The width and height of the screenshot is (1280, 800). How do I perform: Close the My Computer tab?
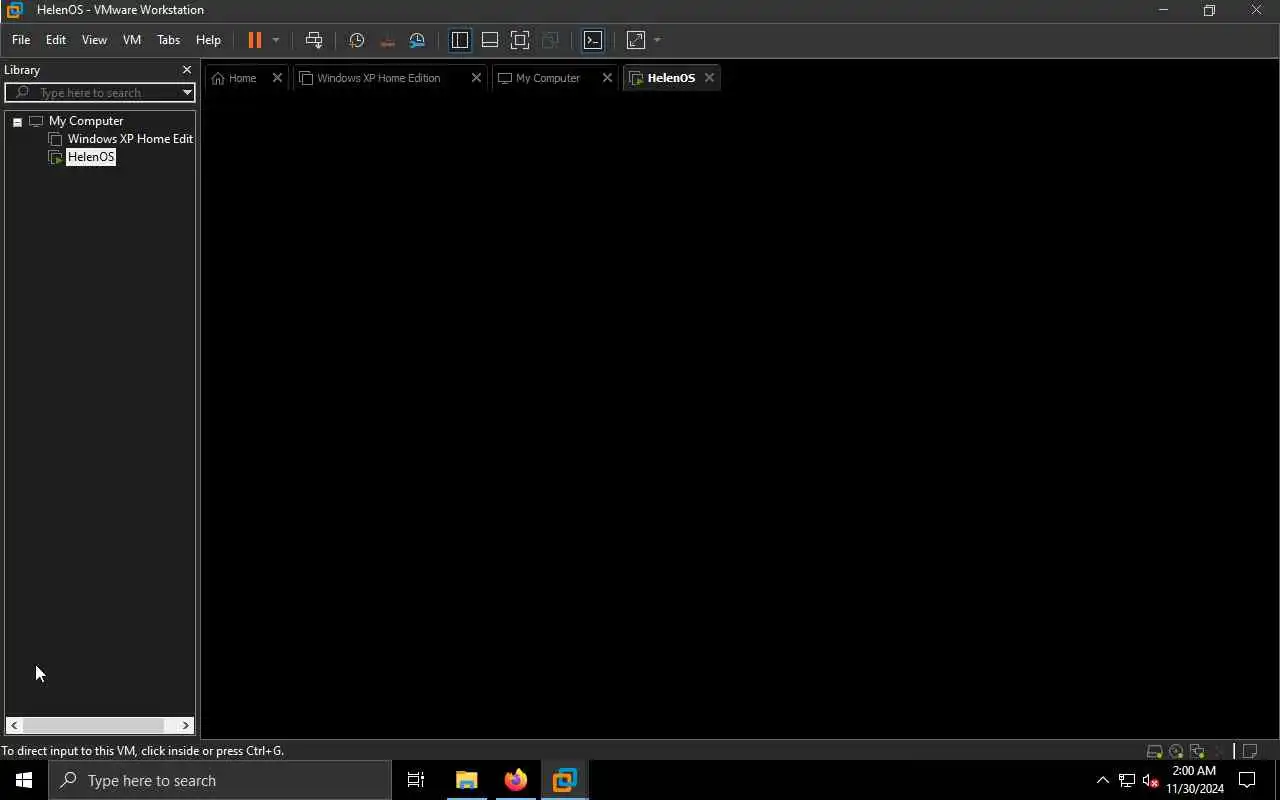pyautogui.click(x=607, y=78)
